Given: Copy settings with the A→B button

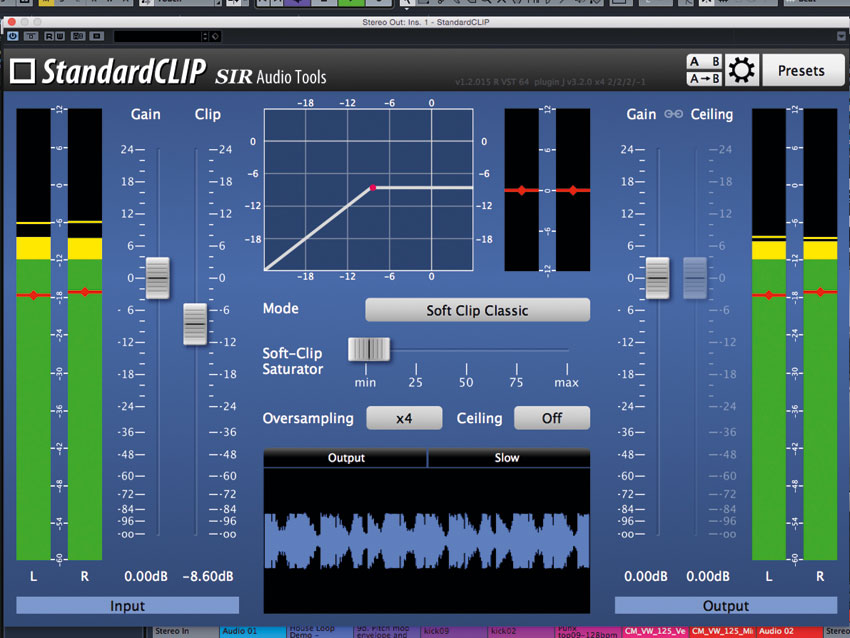Looking at the screenshot, I should pos(705,78).
